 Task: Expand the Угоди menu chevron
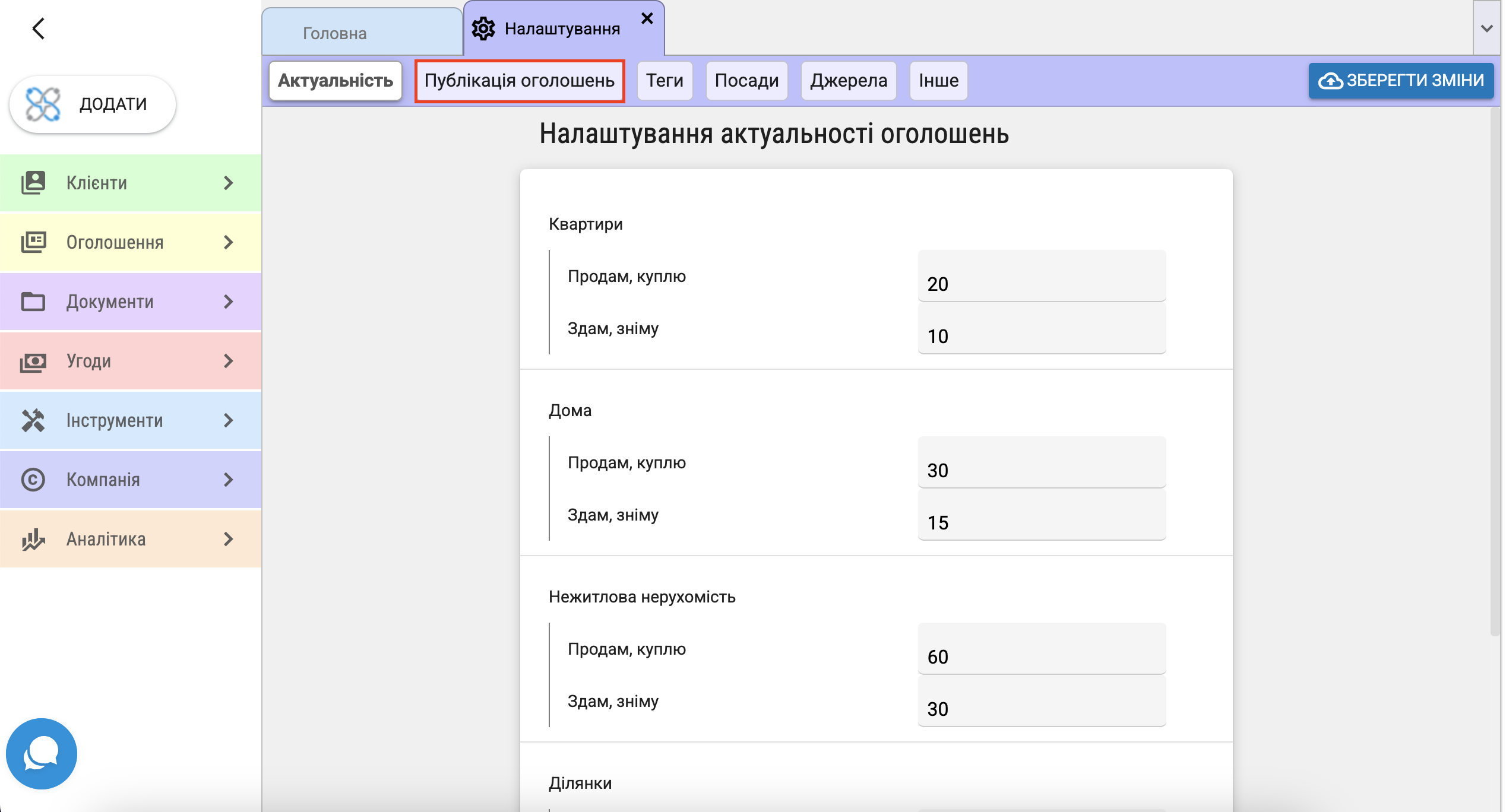tap(229, 361)
